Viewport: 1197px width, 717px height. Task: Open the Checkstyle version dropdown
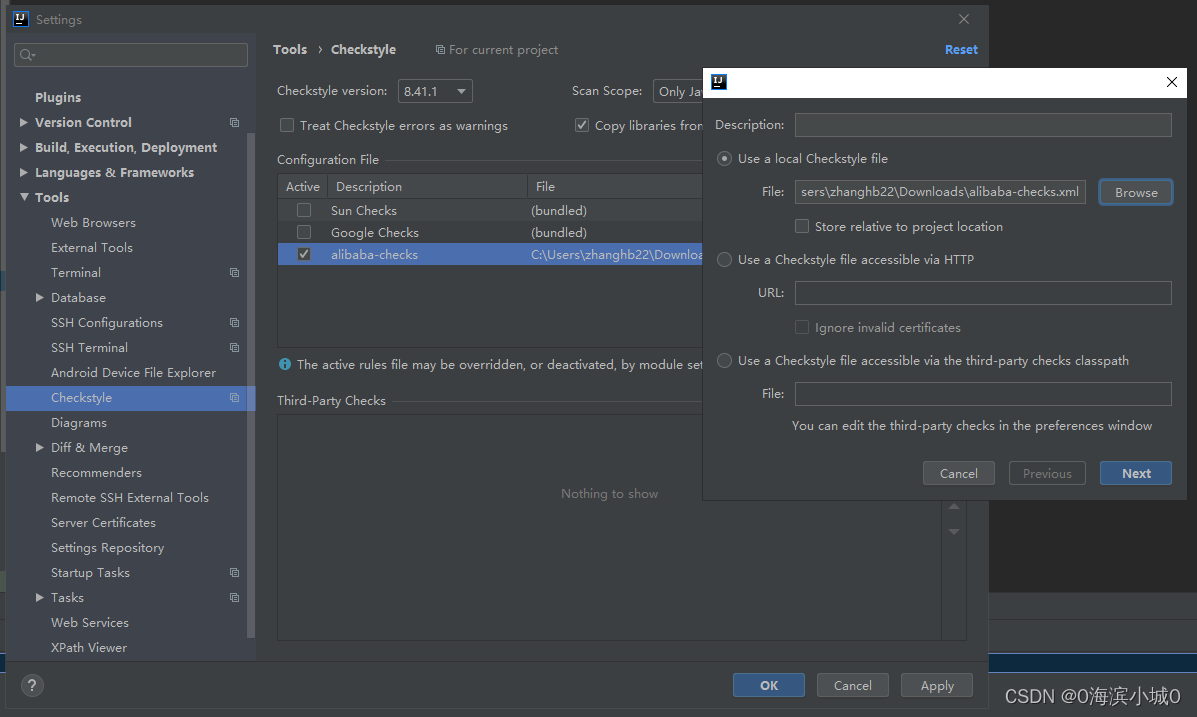click(x=435, y=91)
